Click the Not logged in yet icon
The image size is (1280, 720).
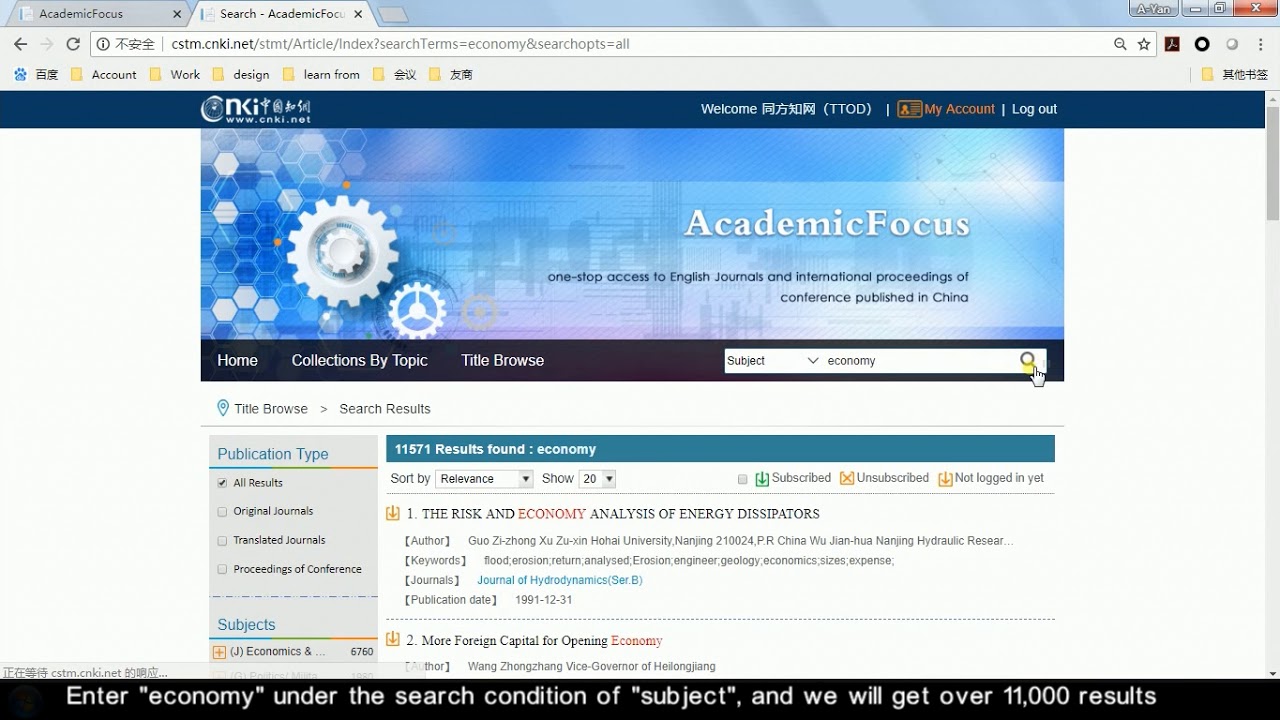tap(945, 479)
